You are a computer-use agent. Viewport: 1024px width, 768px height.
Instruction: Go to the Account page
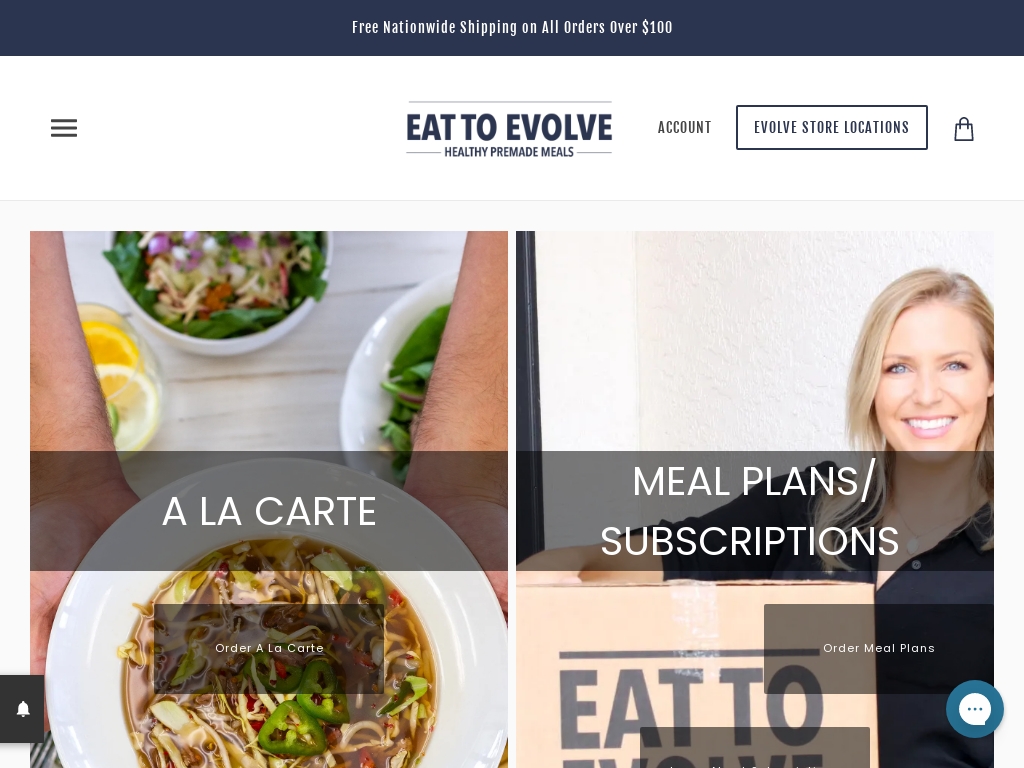(x=684, y=127)
